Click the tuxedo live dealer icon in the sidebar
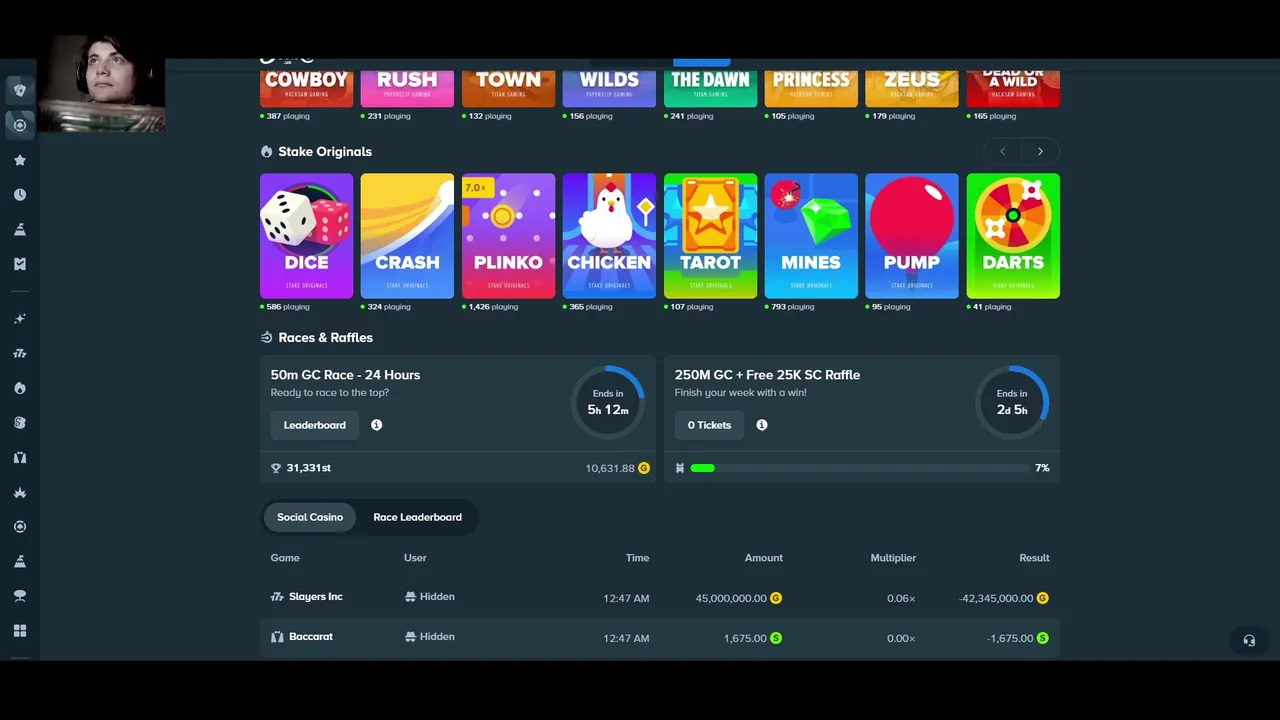This screenshot has width=1280, height=720. click(20, 457)
